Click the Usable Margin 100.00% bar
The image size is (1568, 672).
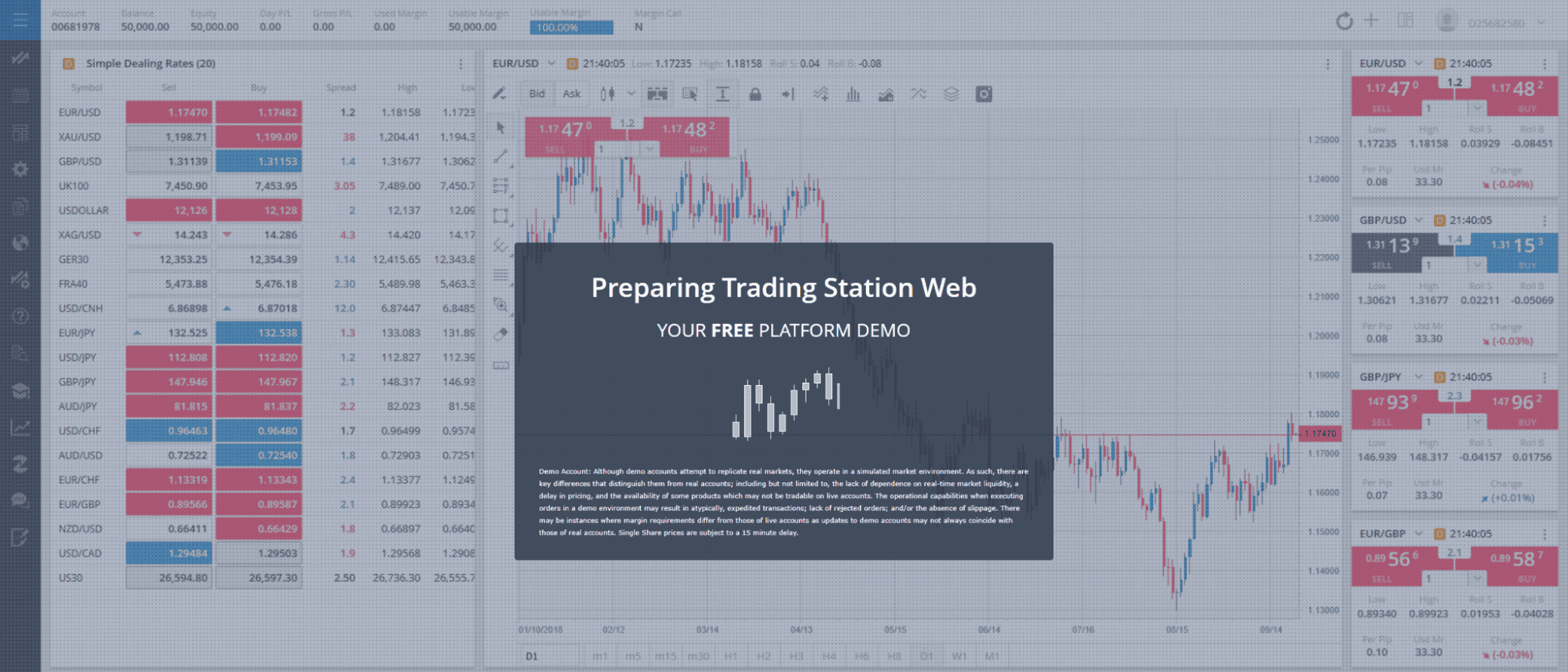point(571,27)
